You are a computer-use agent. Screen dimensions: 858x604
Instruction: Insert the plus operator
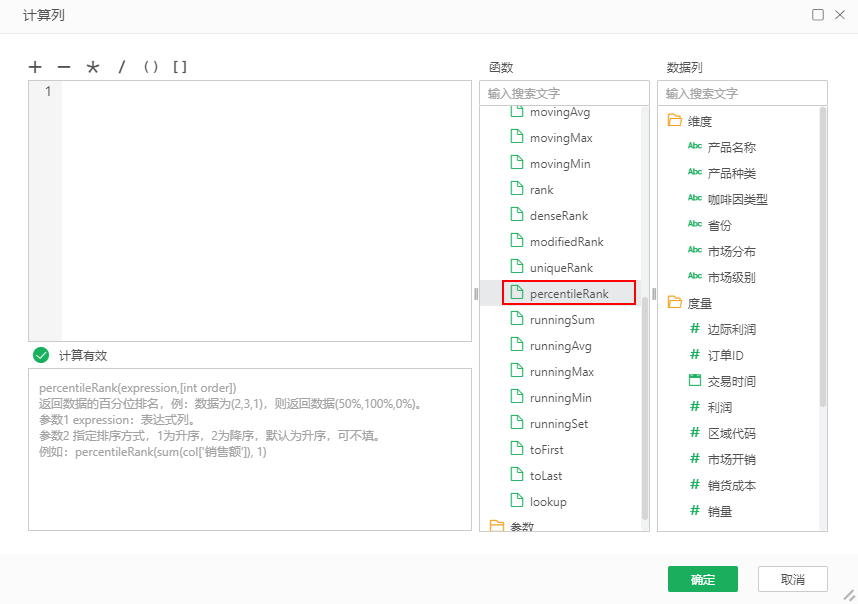tap(35, 67)
